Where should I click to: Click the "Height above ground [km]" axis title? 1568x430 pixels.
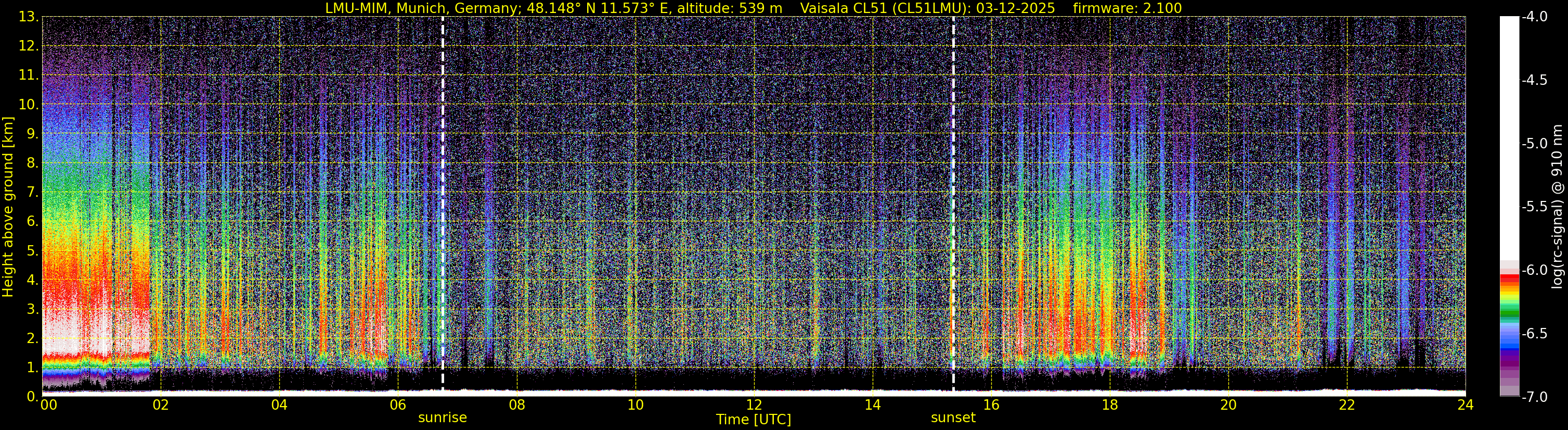coord(8,207)
